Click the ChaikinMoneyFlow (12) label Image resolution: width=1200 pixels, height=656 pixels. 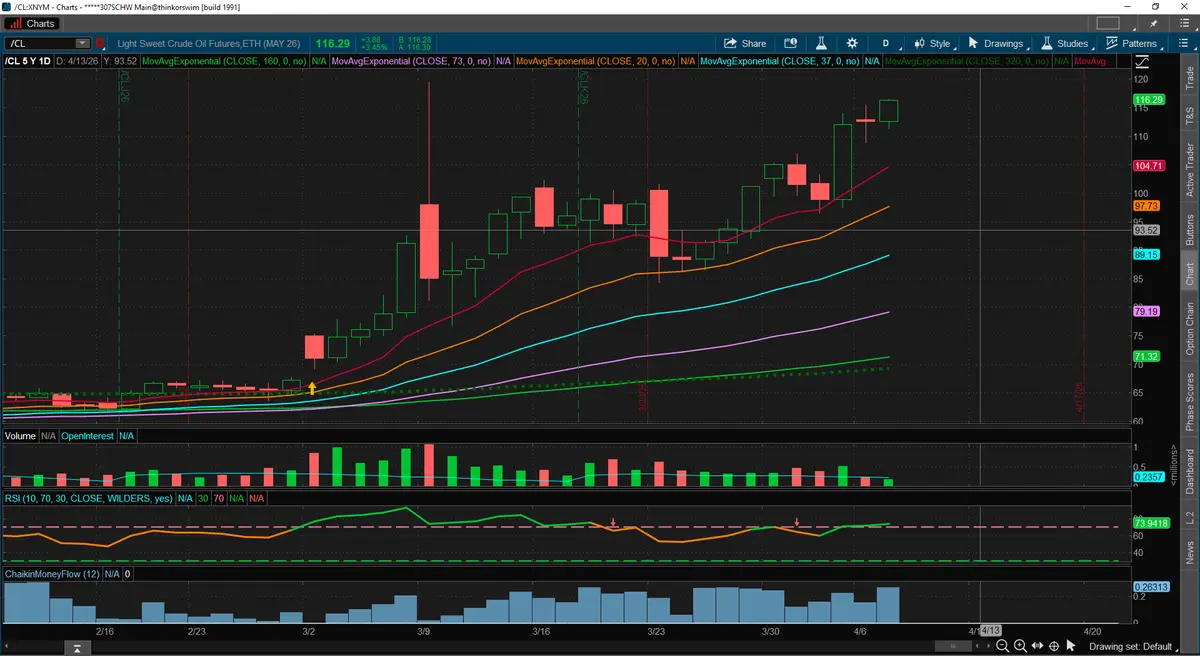coord(53,574)
